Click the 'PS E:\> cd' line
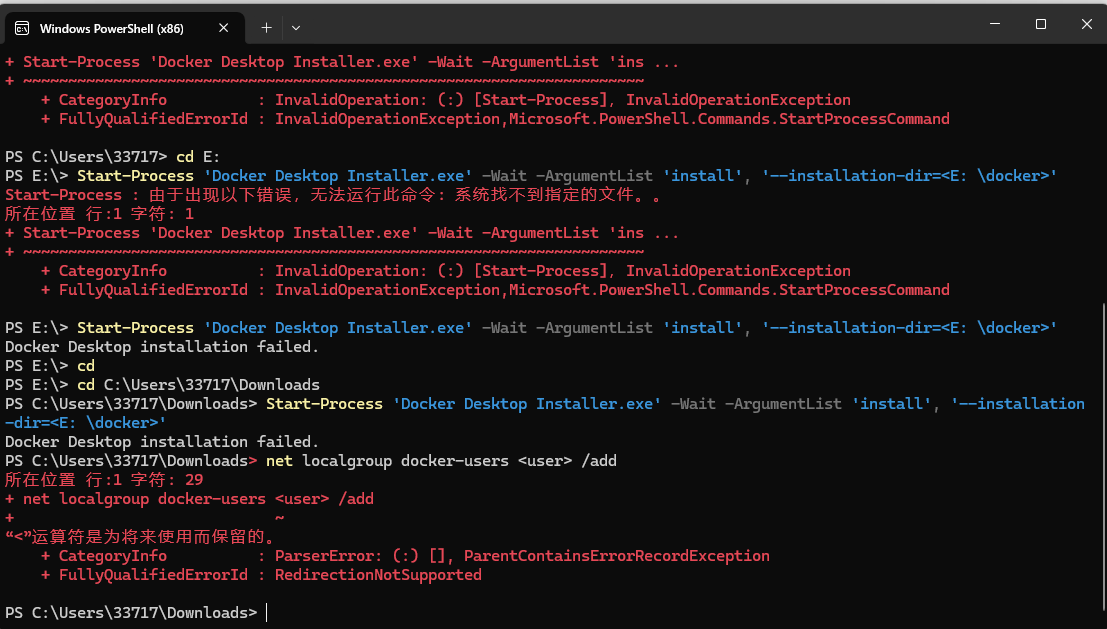This screenshot has width=1107, height=629. pyautogui.click(x=49, y=366)
